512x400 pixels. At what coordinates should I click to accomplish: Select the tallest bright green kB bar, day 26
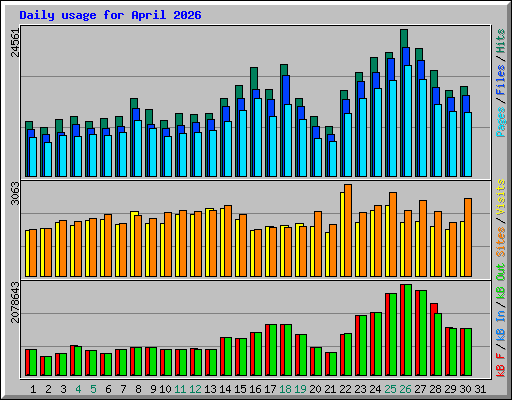[408, 330]
